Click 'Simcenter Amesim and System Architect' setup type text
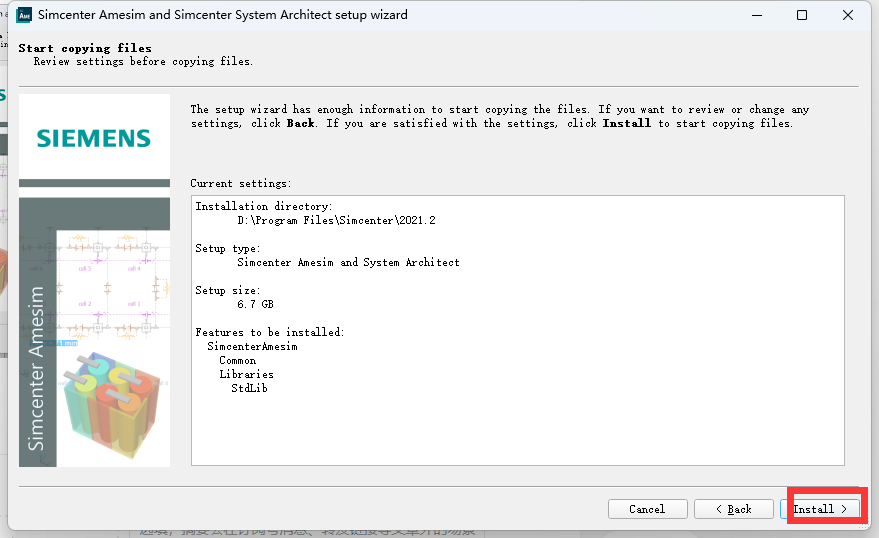This screenshot has width=879, height=538. 348,262
